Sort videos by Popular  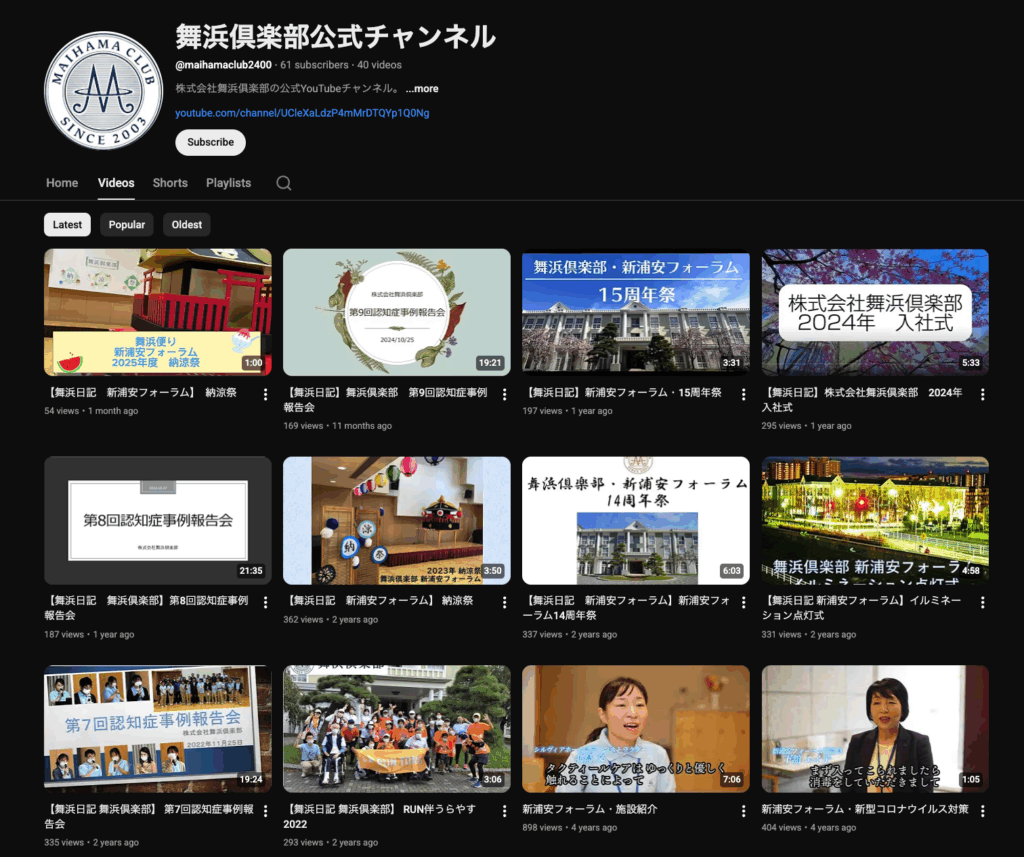(x=127, y=225)
